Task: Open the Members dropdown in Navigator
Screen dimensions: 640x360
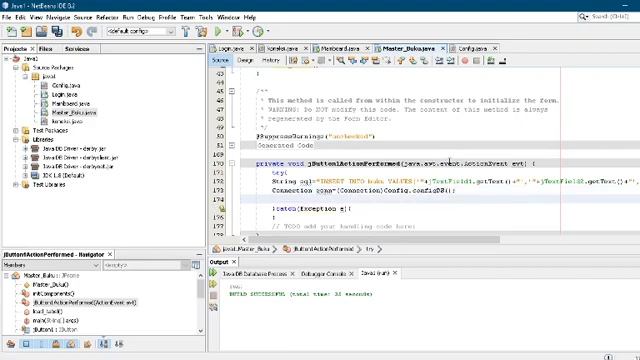Action: click(51, 265)
